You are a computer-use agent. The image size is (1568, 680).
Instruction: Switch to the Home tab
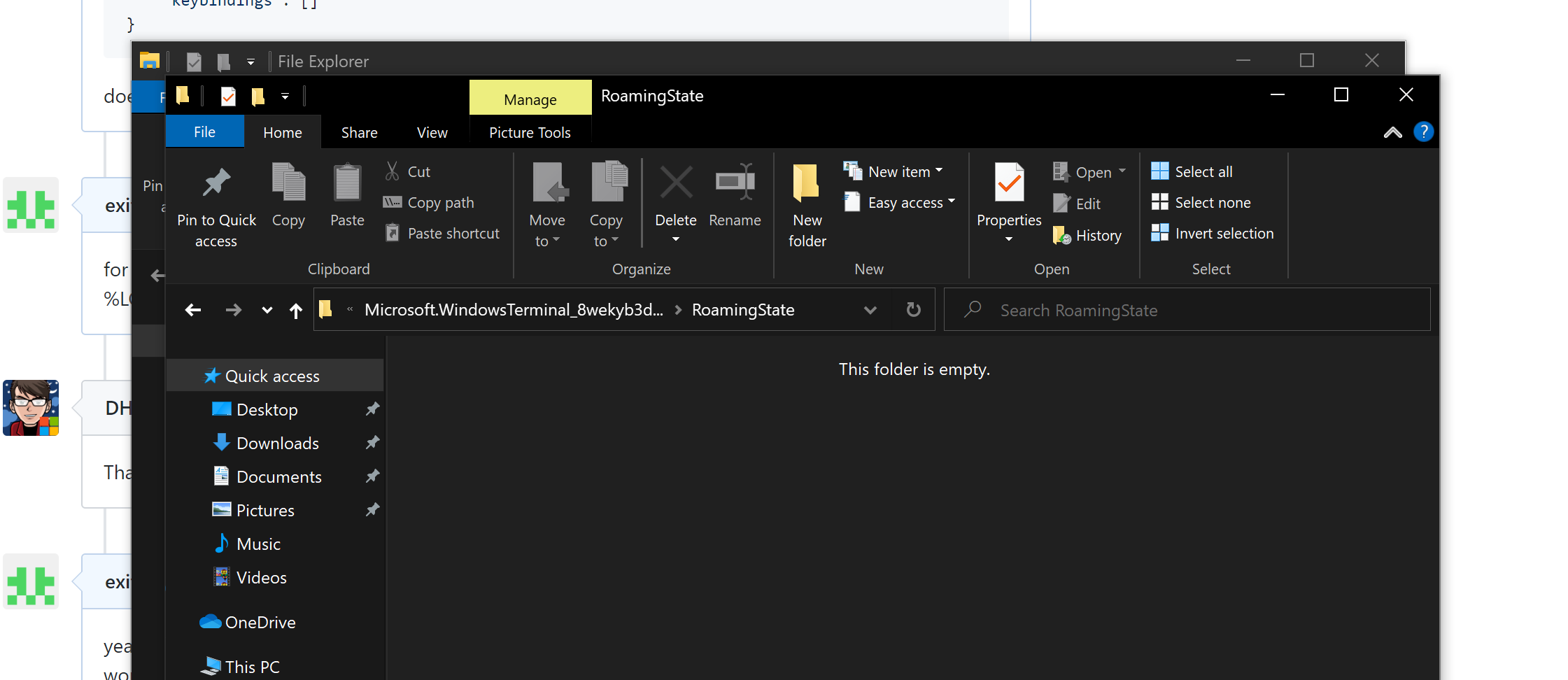coord(283,132)
